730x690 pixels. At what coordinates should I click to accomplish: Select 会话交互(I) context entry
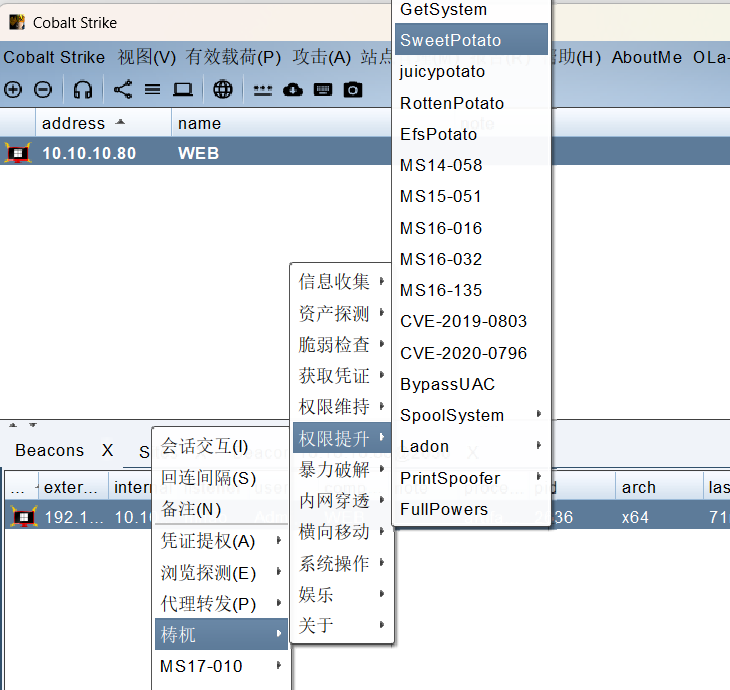[x=222, y=446]
